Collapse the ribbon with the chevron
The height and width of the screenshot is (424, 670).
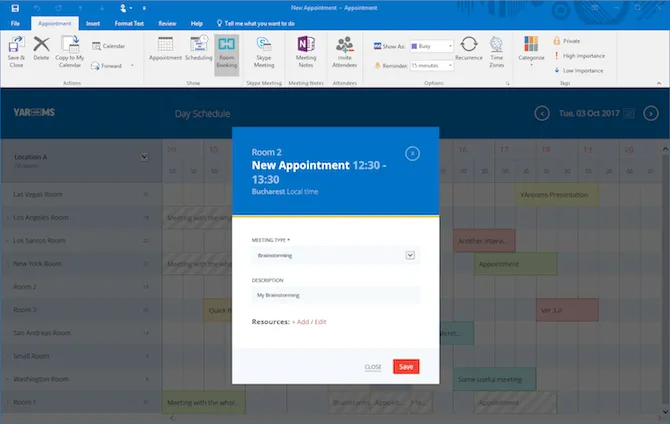pos(659,83)
